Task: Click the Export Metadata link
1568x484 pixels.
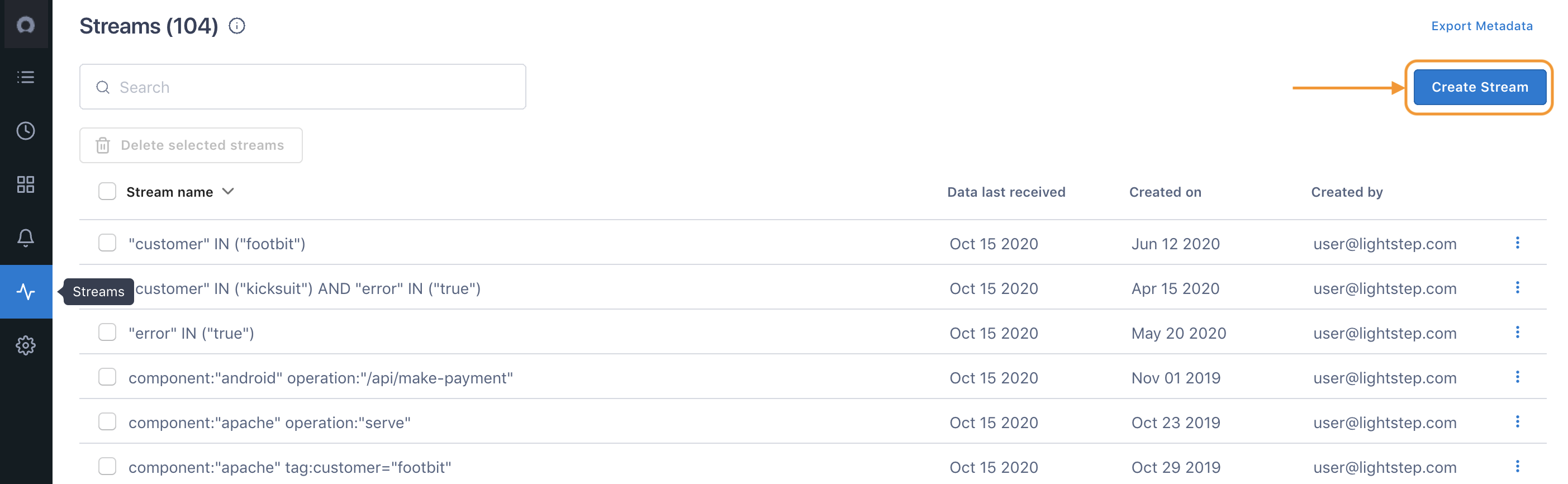Action: [x=1481, y=26]
